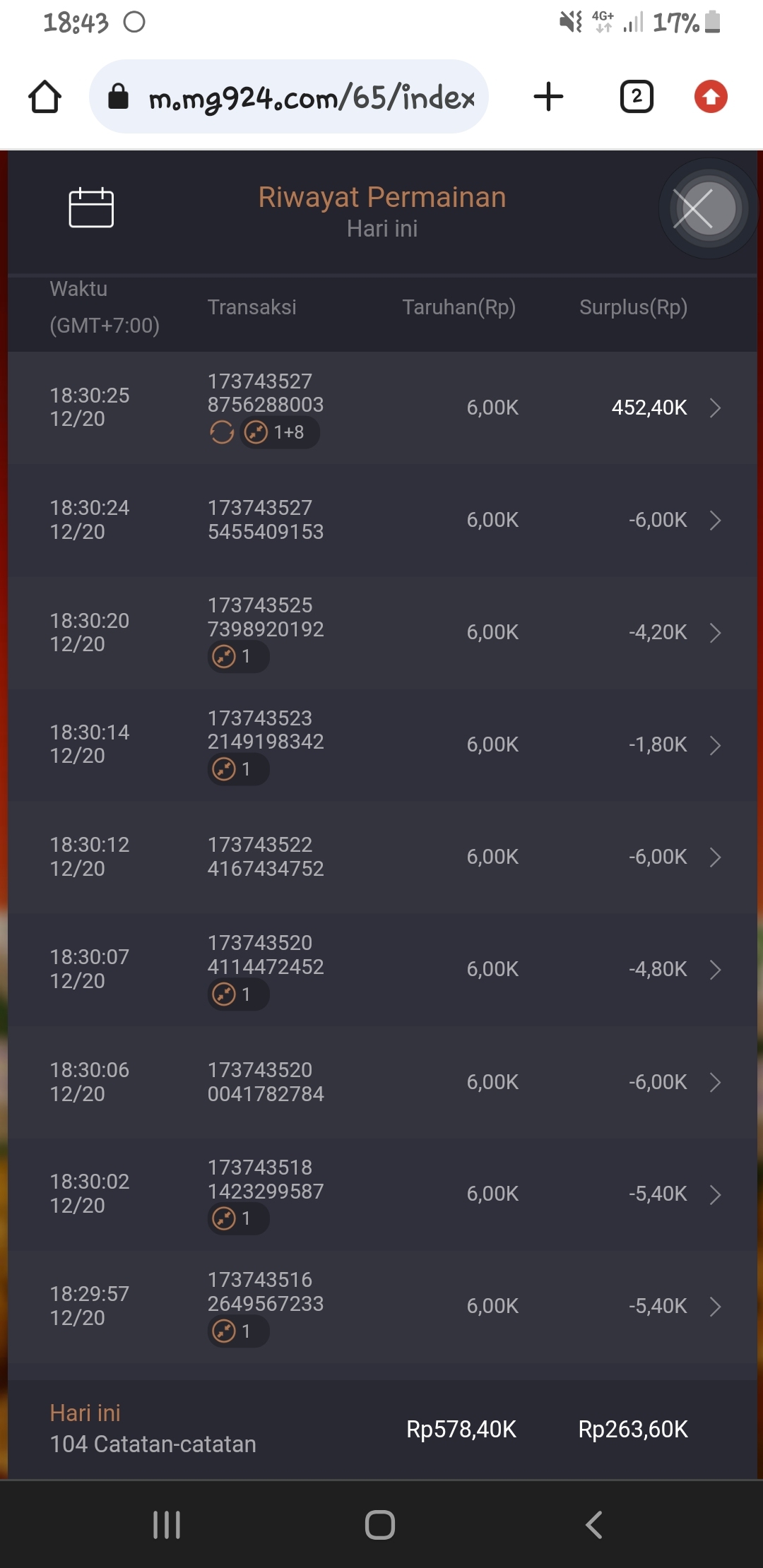Open the 18:29:57 record chevron
763x1568 pixels.
pos(715,1307)
